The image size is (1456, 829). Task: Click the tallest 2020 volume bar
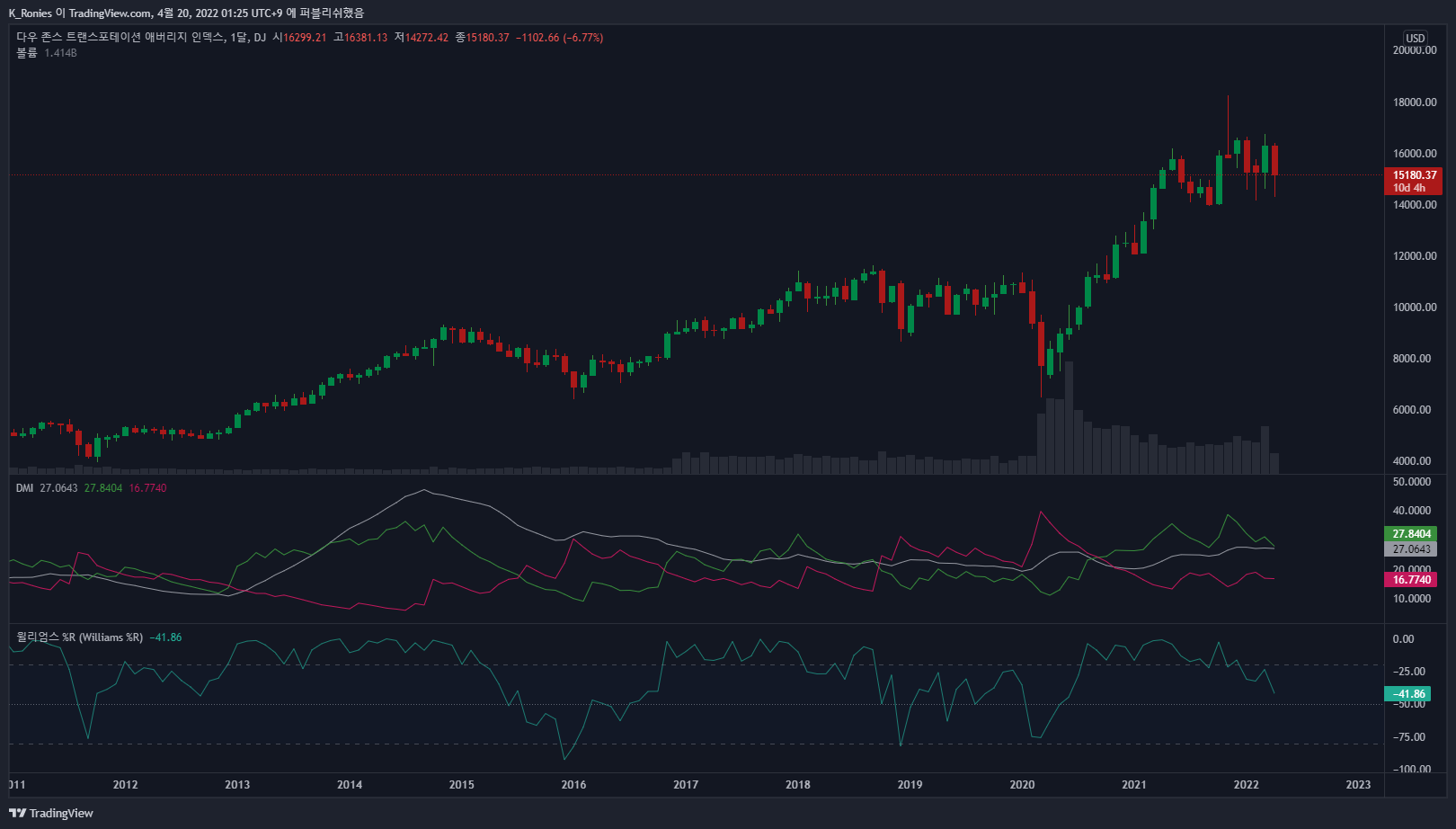tap(1069, 418)
